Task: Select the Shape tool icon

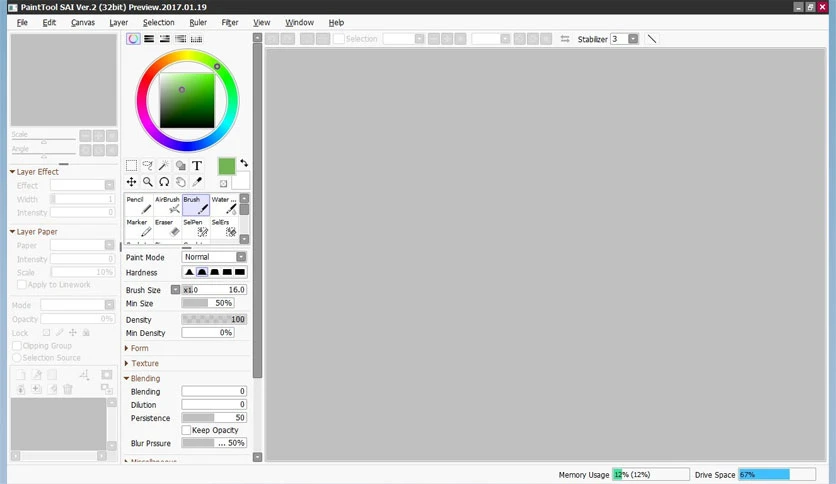Action: [181, 166]
